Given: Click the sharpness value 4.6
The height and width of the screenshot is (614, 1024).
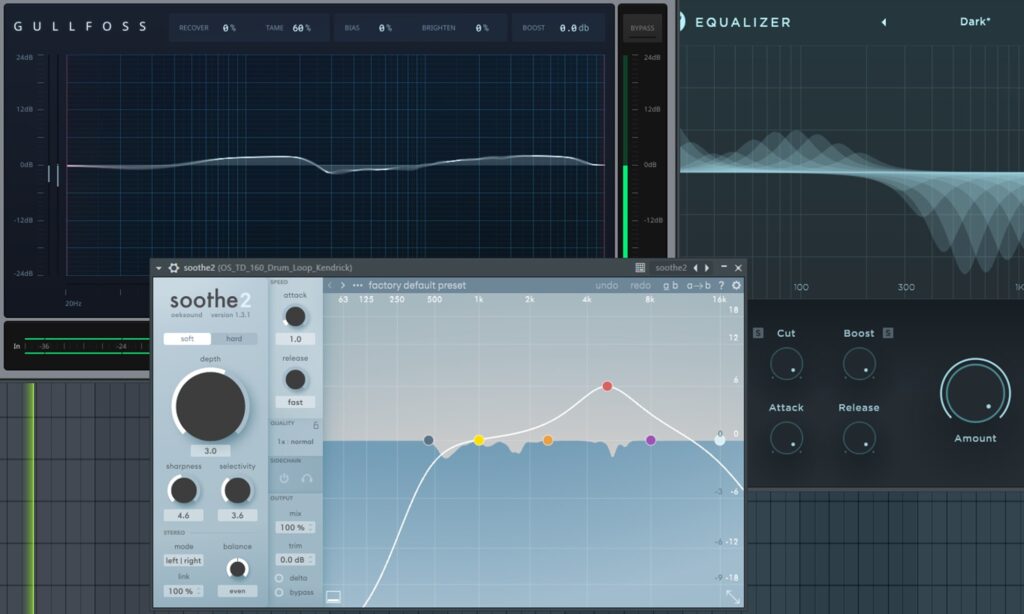Looking at the screenshot, I should point(184,515).
